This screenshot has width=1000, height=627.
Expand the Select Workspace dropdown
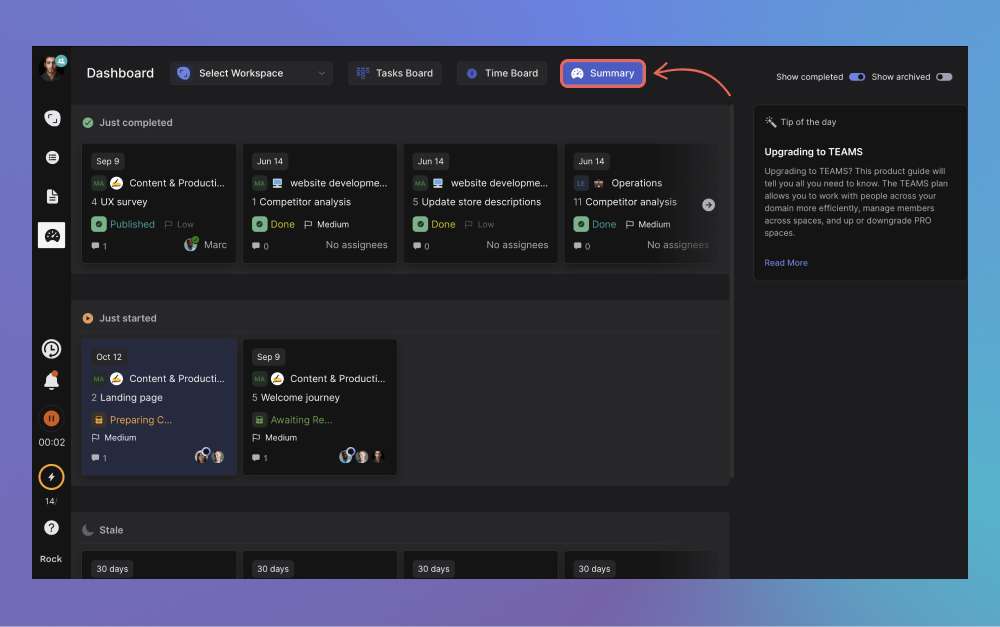tap(251, 73)
